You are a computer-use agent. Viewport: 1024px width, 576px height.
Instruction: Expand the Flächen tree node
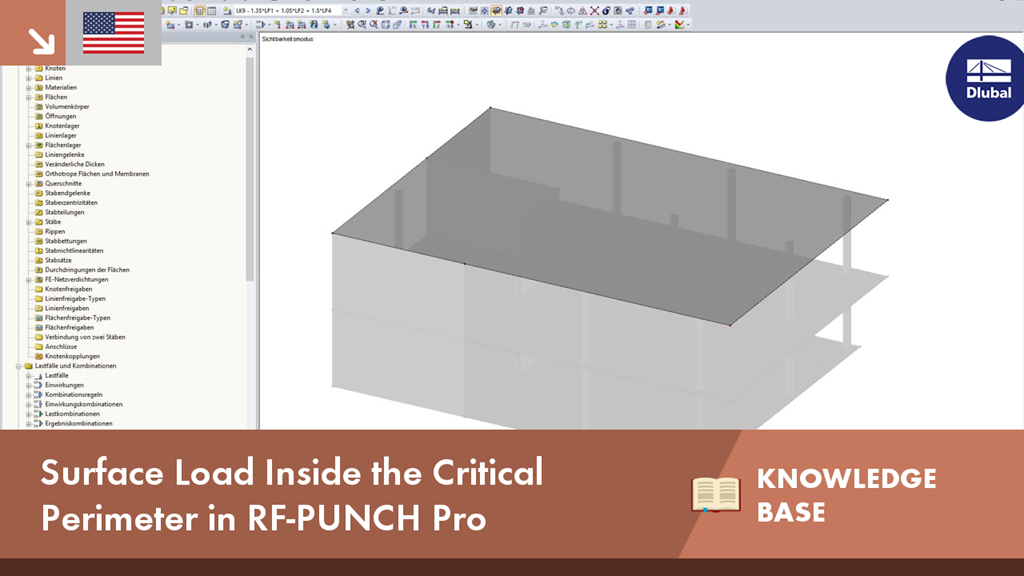pos(29,97)
